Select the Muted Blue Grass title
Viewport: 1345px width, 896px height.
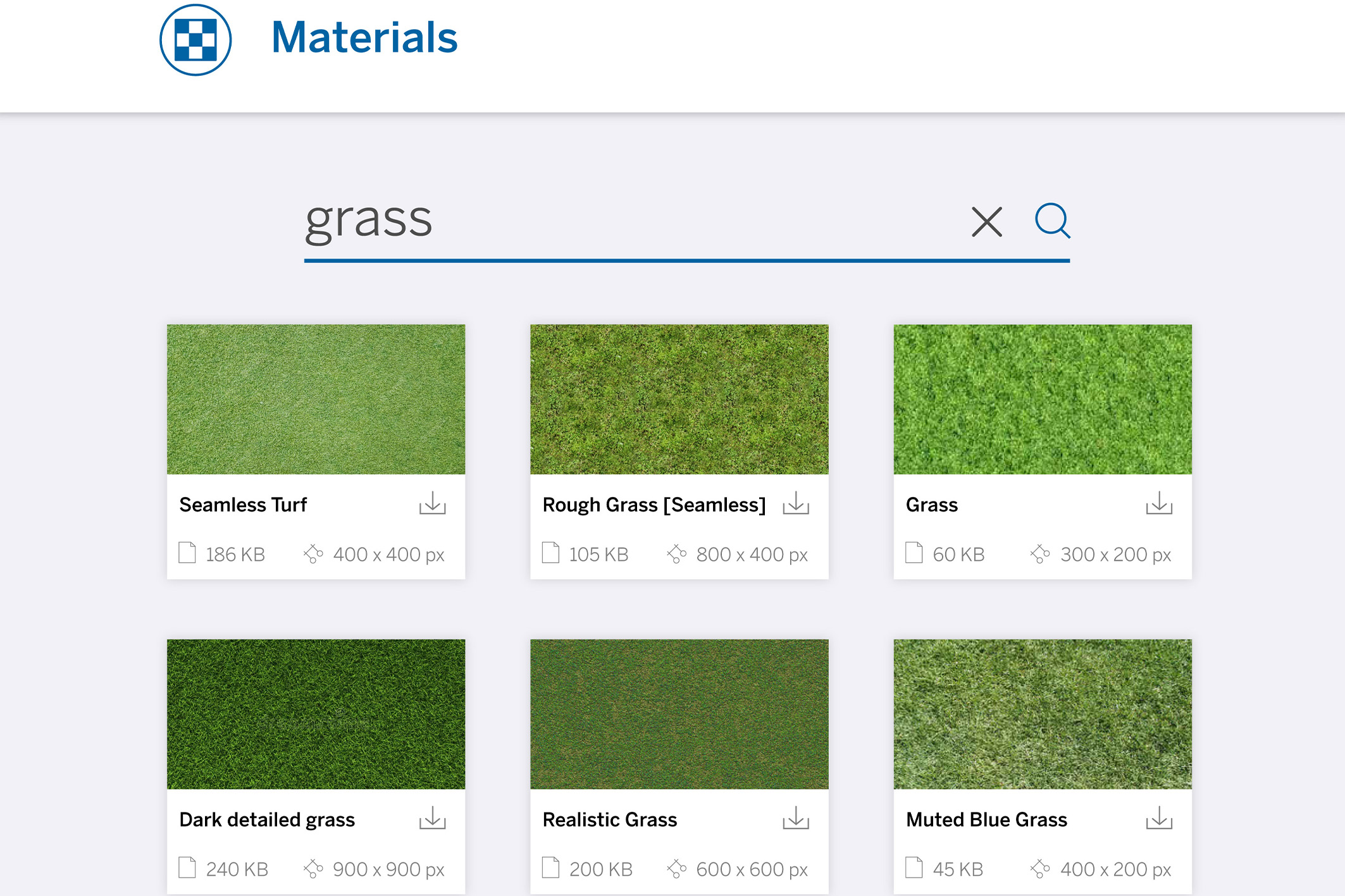986,819
